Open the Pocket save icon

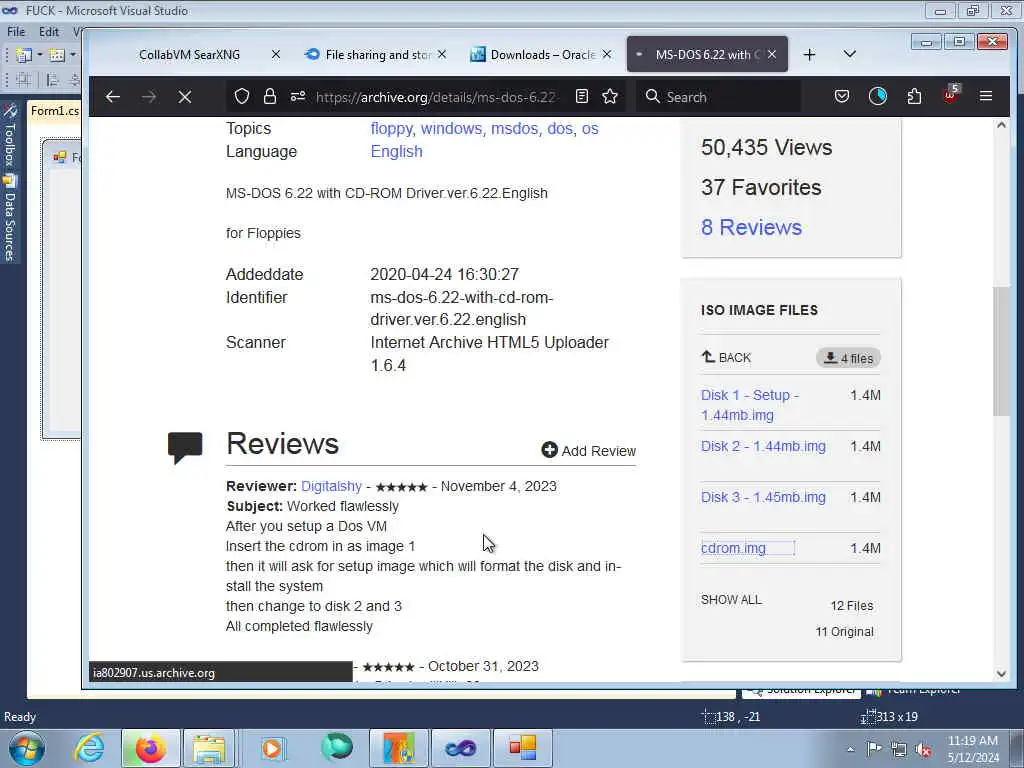(x=842, y=97)
